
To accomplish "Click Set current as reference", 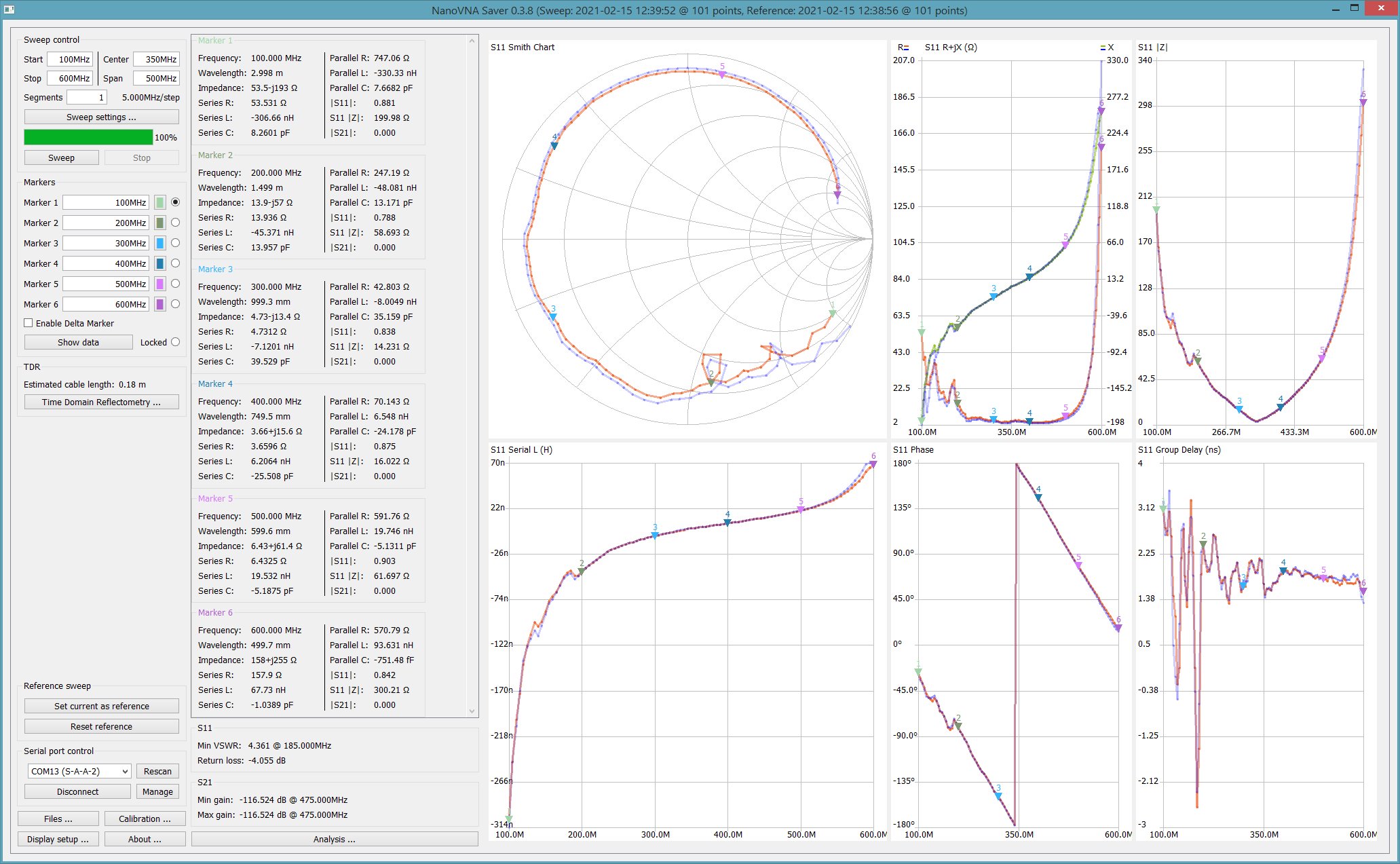I will pyautogui.click(x=102, y=706).
